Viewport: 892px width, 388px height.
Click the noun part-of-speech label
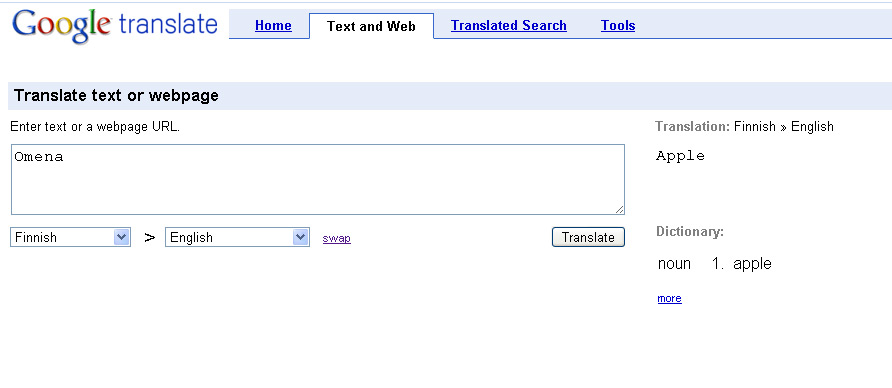click(x=674, y=264)
